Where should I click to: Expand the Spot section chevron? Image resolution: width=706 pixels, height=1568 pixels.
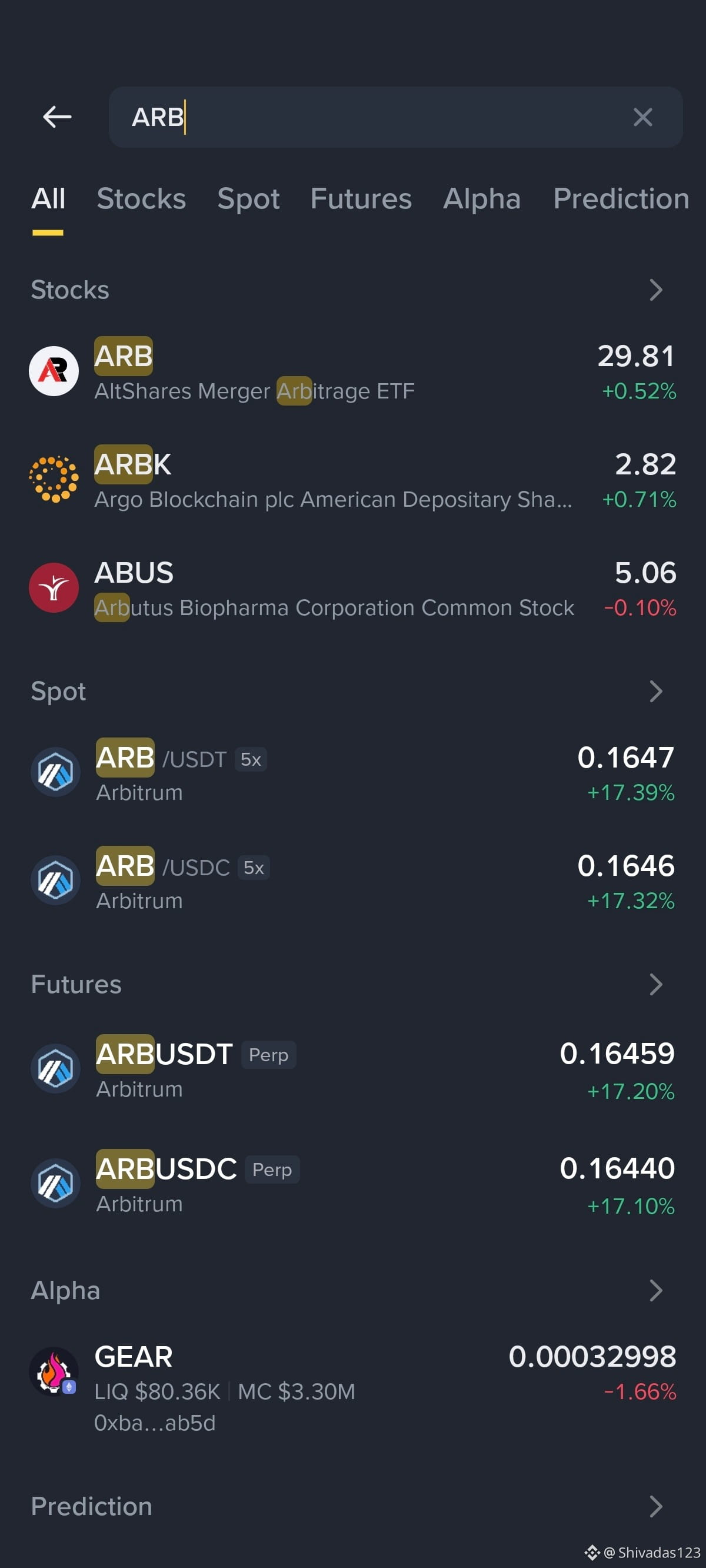tap(655, 692)
